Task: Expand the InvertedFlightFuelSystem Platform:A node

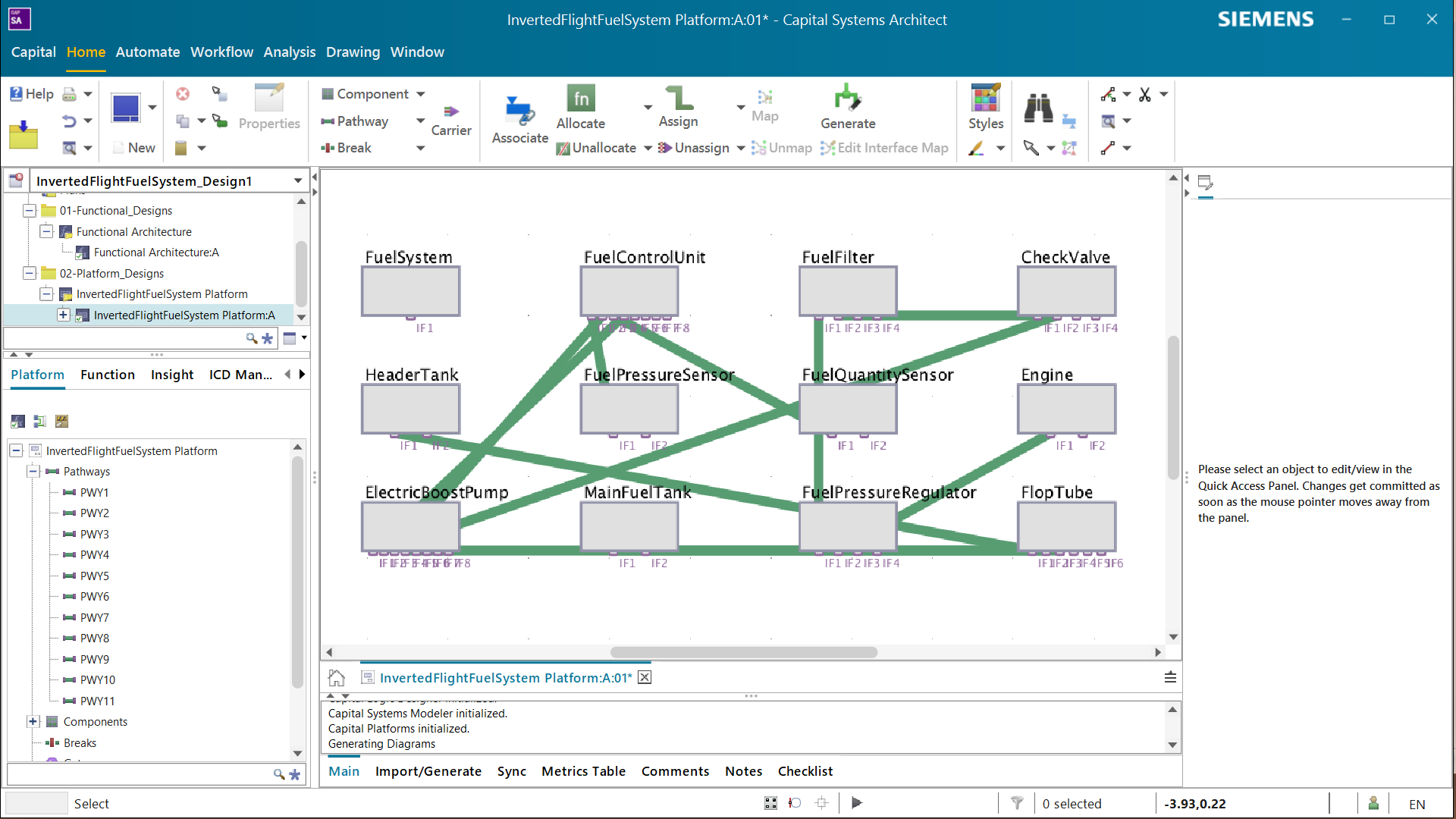Action: point(64,315)
